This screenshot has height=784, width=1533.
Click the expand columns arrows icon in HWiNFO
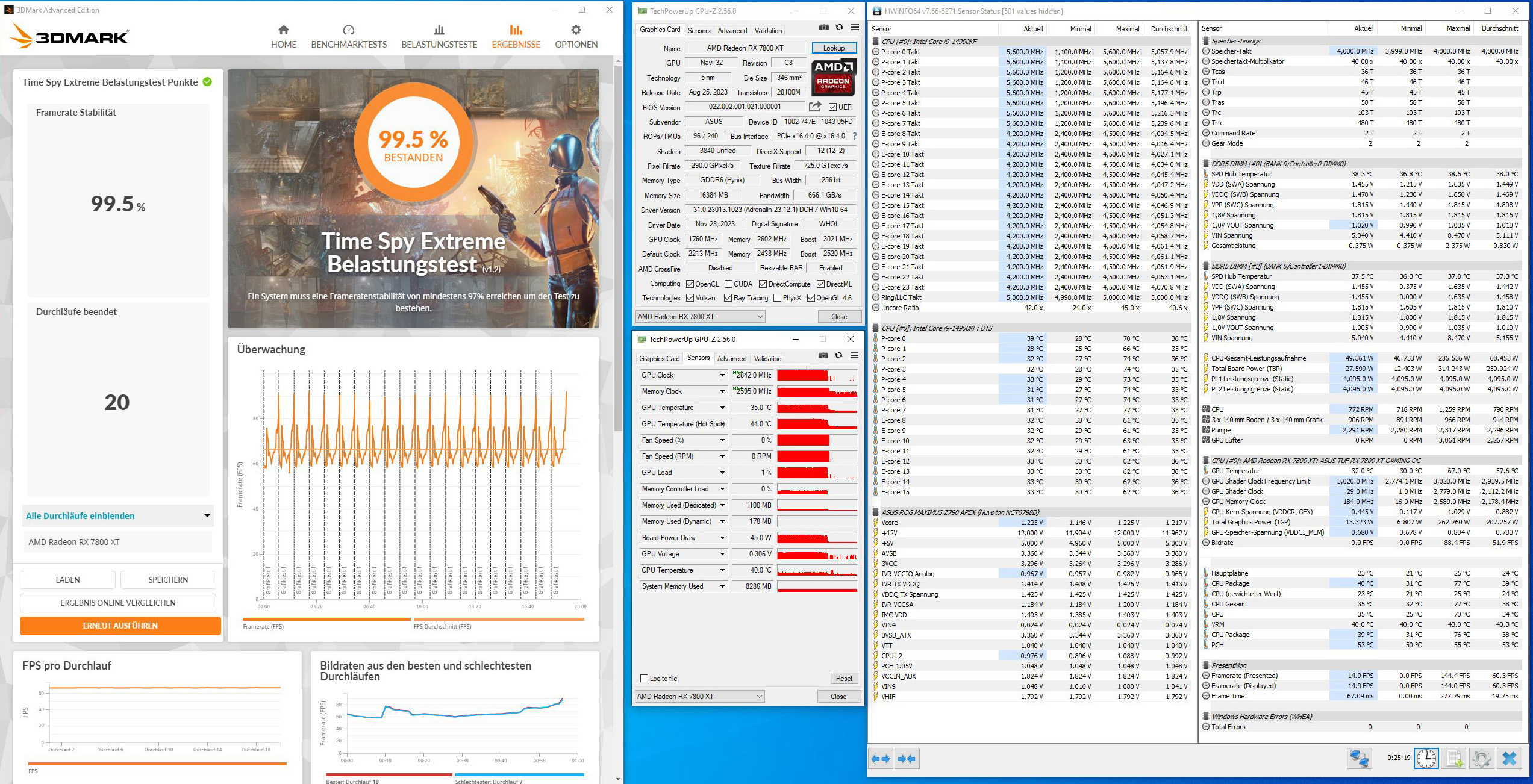pos(881,759)
